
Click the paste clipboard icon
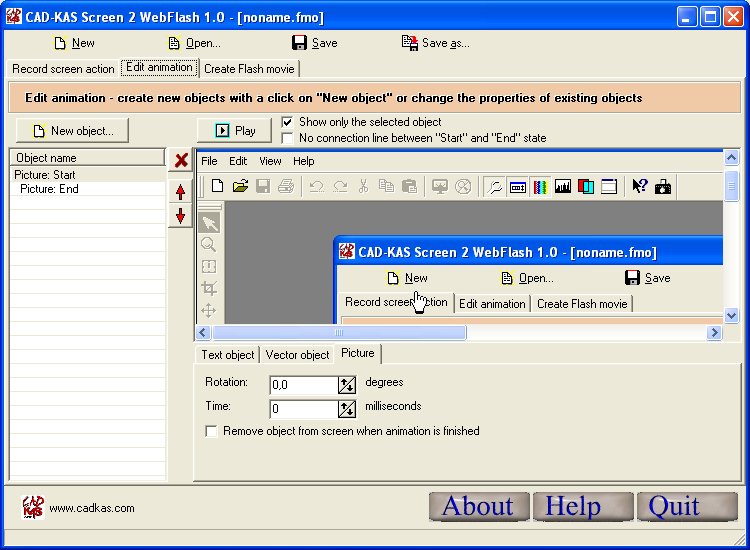tap(409, 186)
